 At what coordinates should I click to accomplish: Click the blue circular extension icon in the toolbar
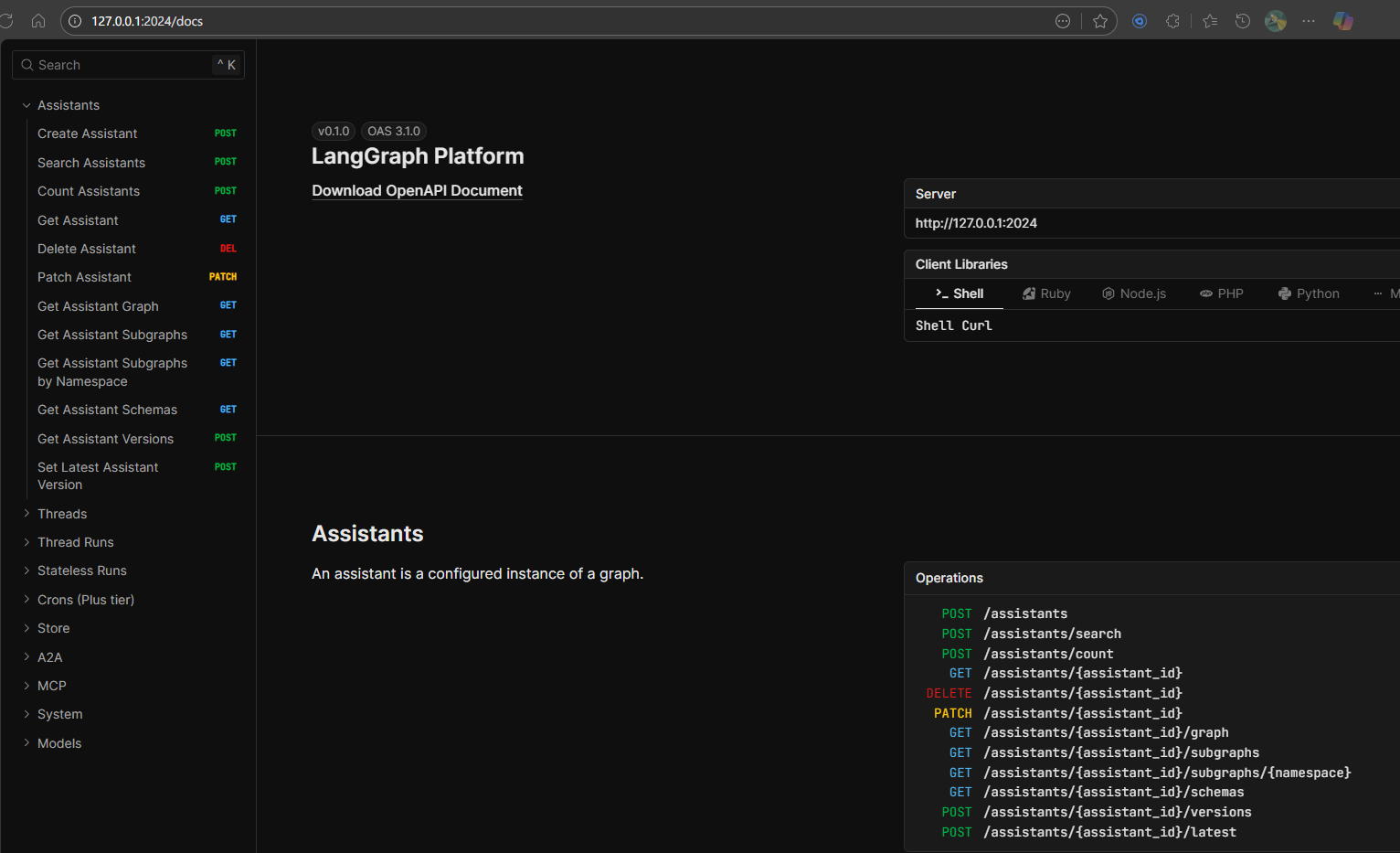1140,21
